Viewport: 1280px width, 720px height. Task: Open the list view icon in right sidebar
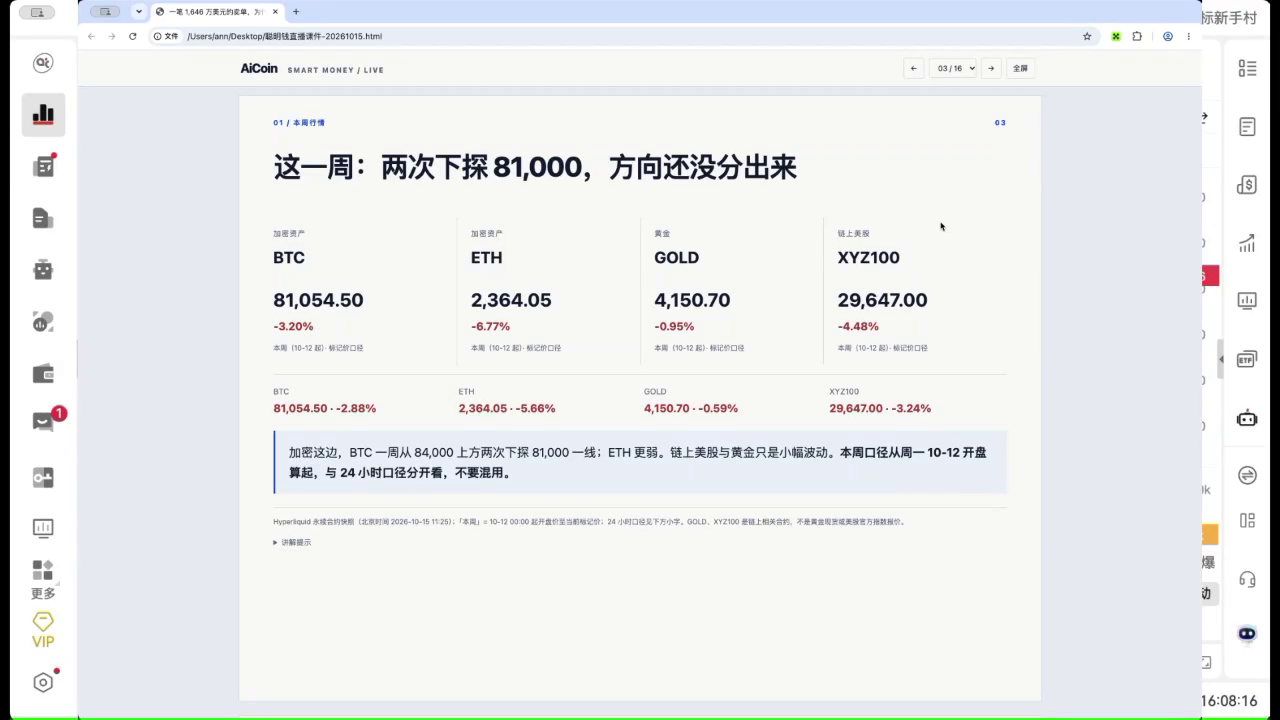1247,68
